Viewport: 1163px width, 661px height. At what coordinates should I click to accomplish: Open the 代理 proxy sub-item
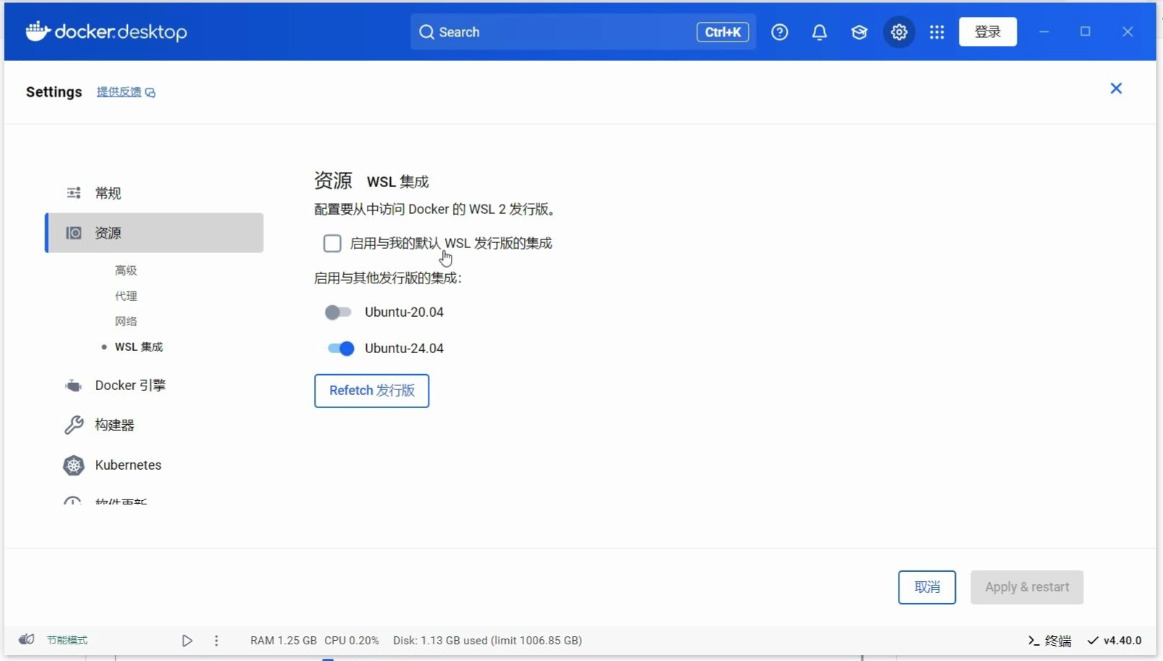[126, 296]
